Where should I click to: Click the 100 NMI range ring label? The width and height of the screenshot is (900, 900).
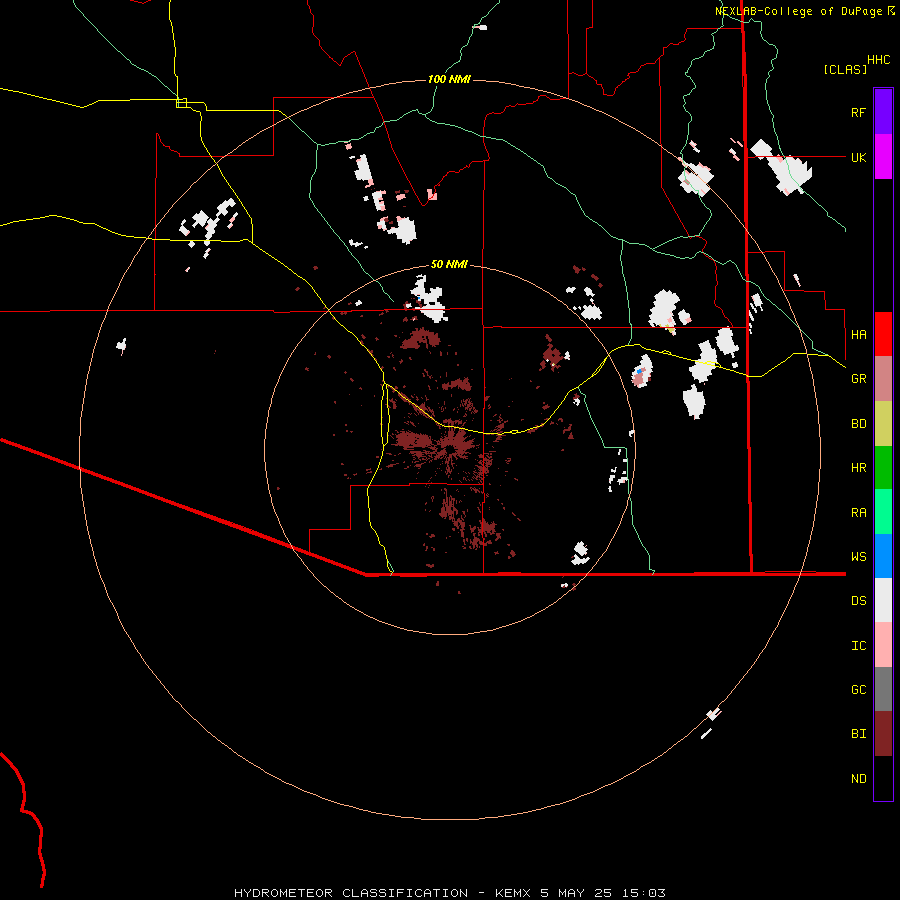pos(449,79)
